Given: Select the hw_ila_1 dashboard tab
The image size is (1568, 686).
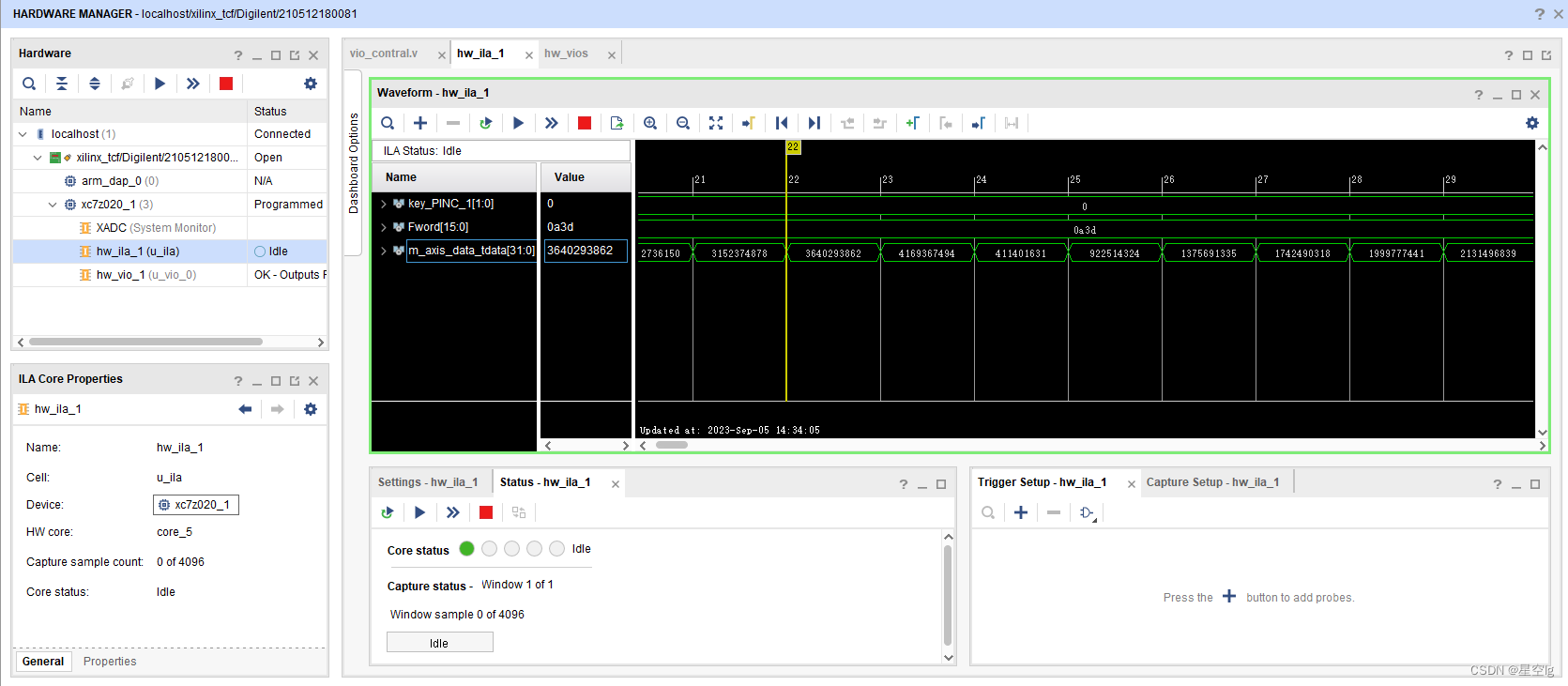Looking at the screenshot, I should pos(480,53).
